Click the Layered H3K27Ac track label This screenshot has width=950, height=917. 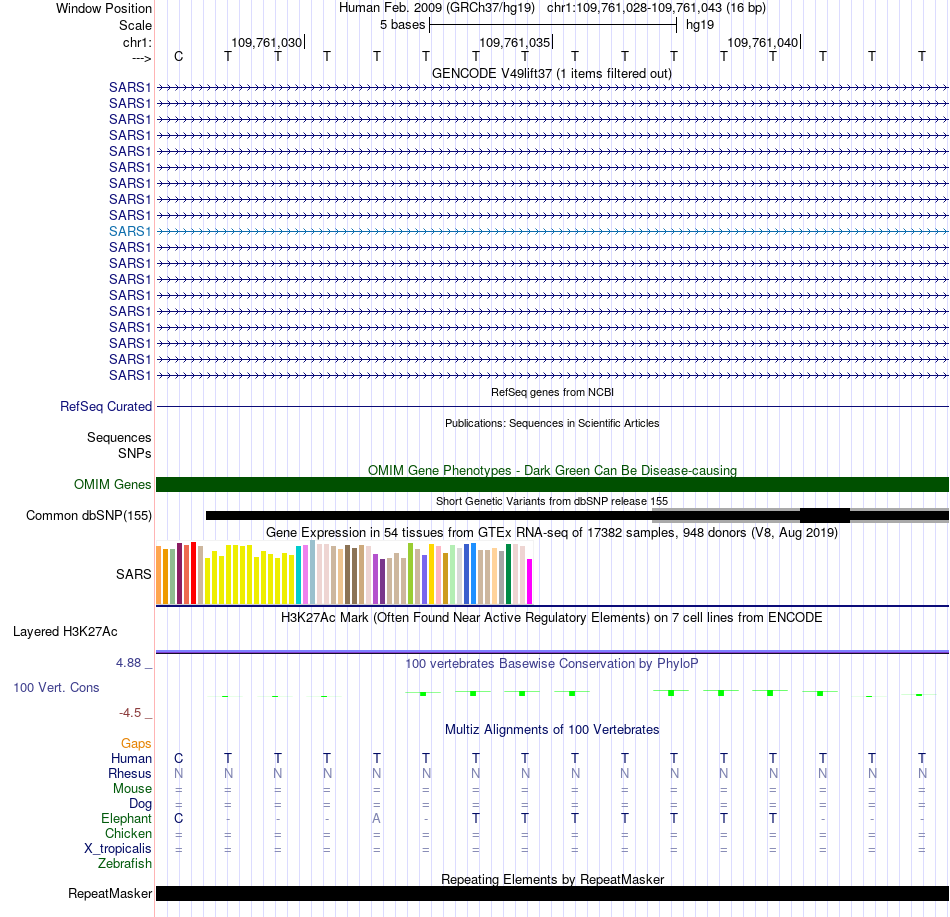point(65,632)
